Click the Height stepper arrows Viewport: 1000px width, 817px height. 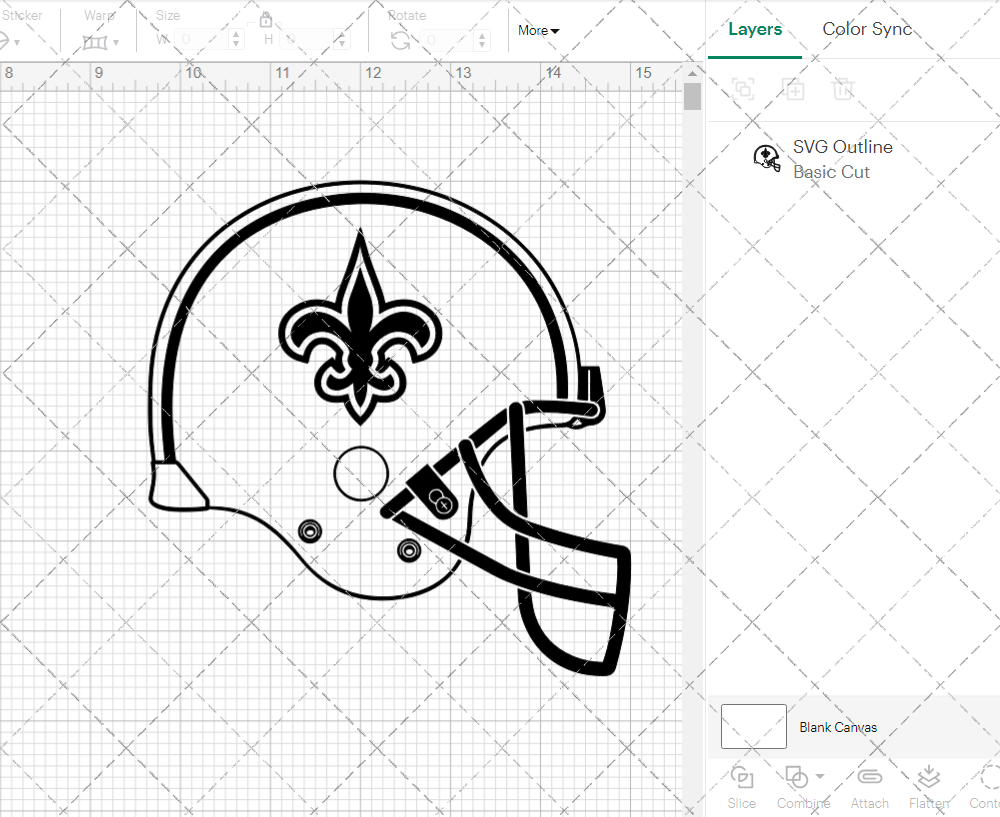coord(342,40)
